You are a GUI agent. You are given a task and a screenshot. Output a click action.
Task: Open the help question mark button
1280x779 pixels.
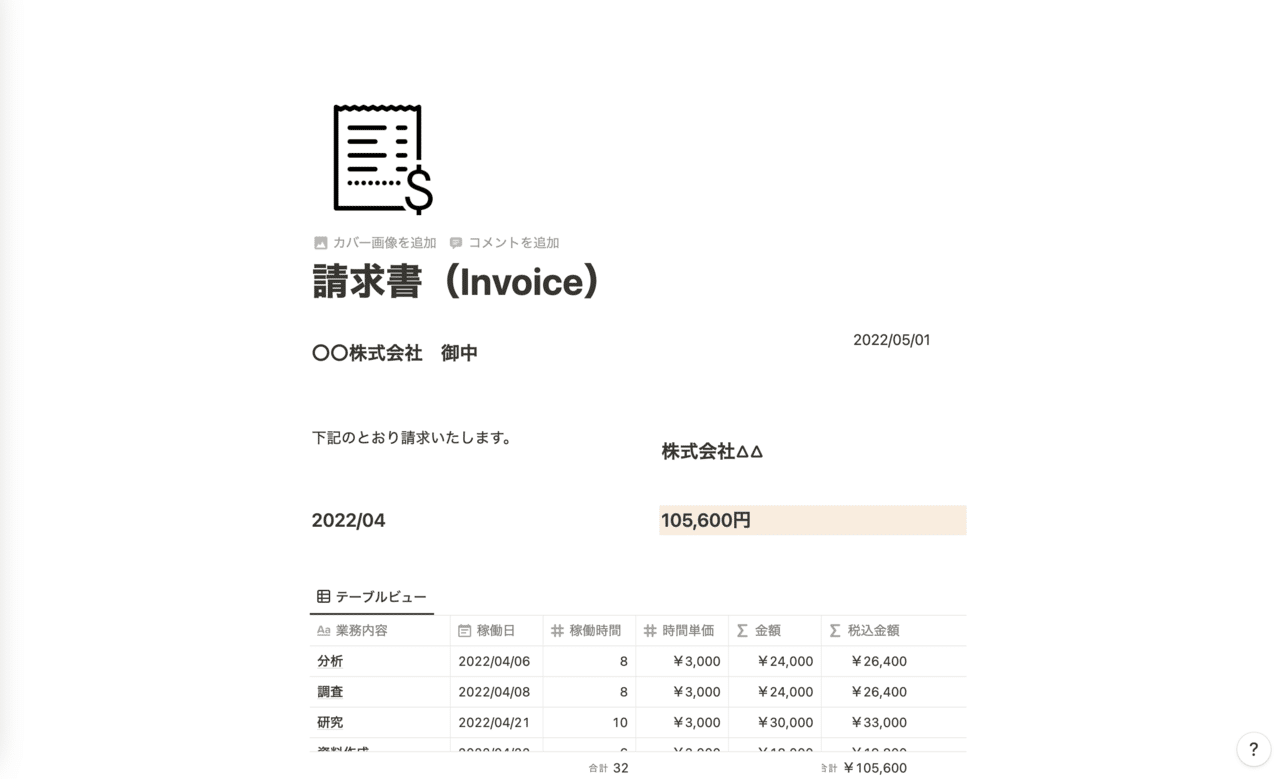(1253, 749)
